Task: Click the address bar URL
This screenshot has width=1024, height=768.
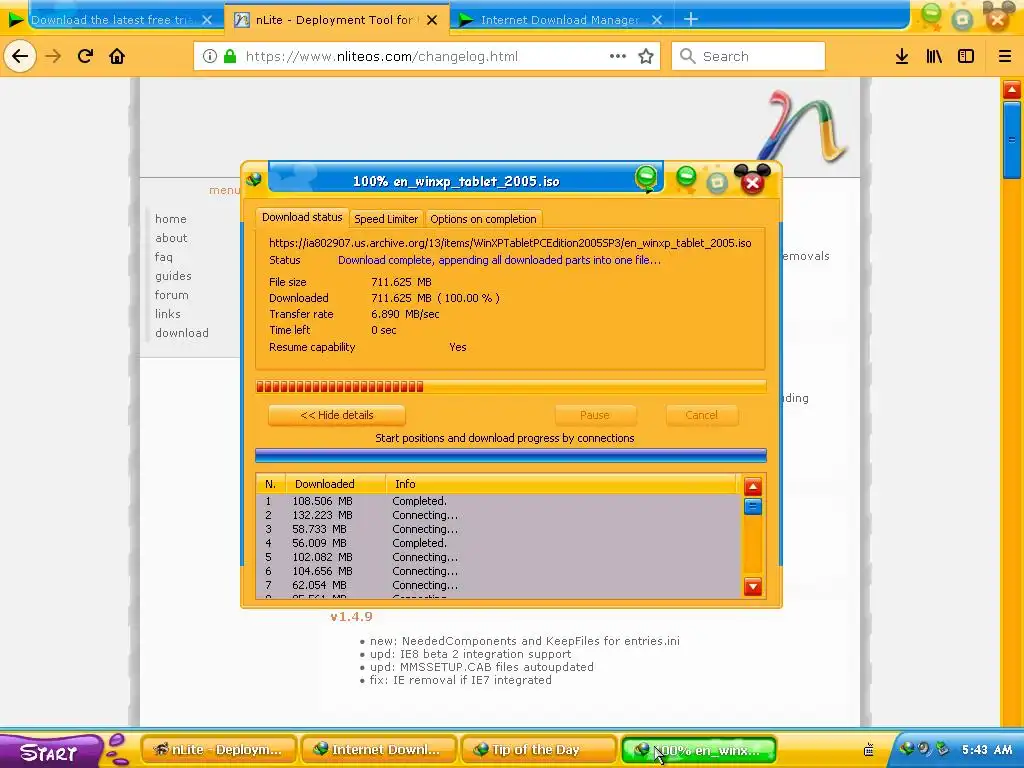Action: click(382, 56)
